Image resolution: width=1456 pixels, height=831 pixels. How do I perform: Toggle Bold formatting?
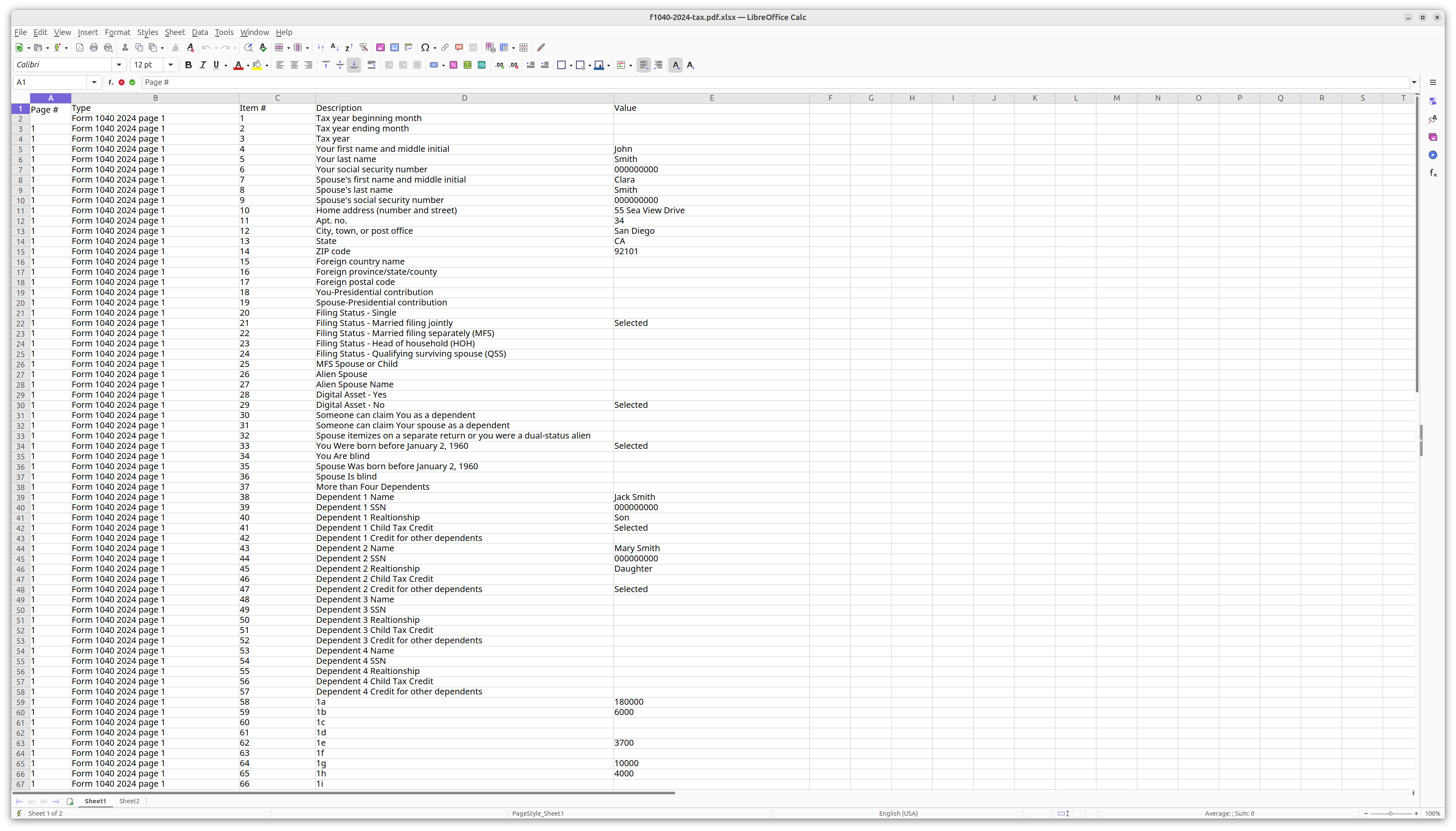tap(189, 65)
